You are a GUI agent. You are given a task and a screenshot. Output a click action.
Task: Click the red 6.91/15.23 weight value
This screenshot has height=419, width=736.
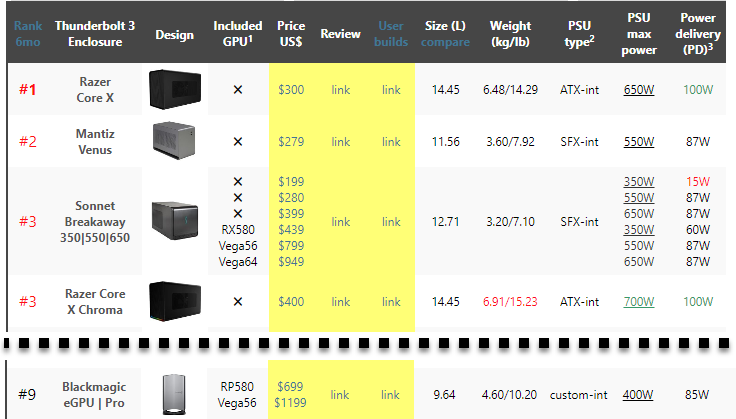coord(510,302)
